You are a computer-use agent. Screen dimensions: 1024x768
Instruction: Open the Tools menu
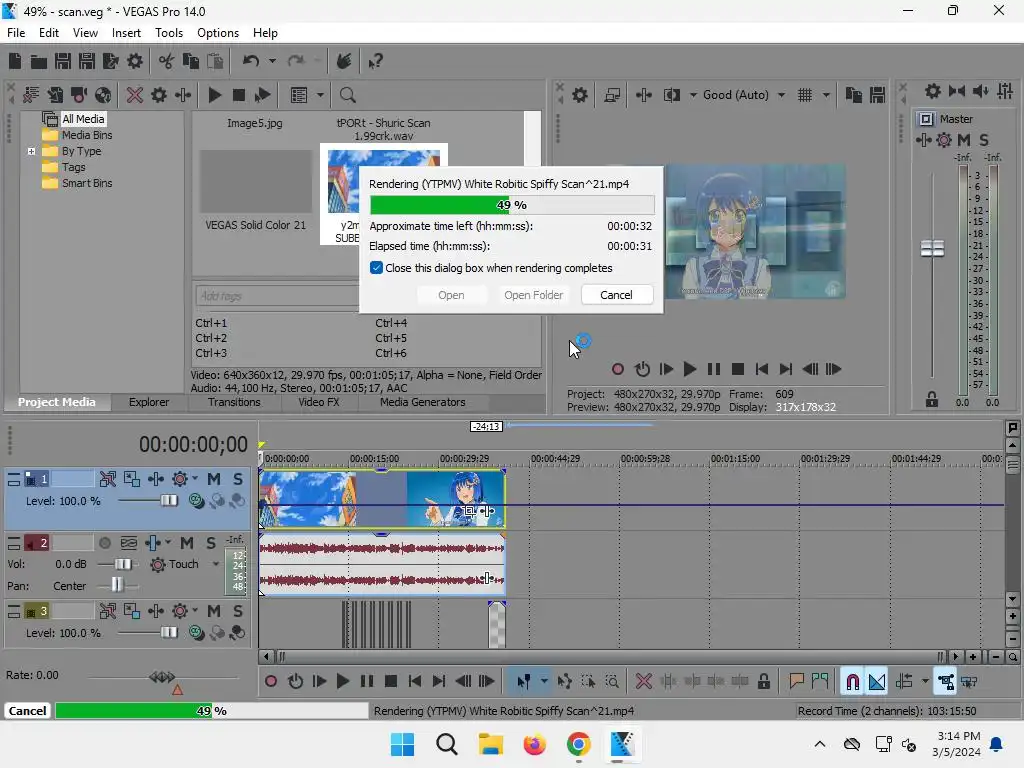(x=169, y=33)
